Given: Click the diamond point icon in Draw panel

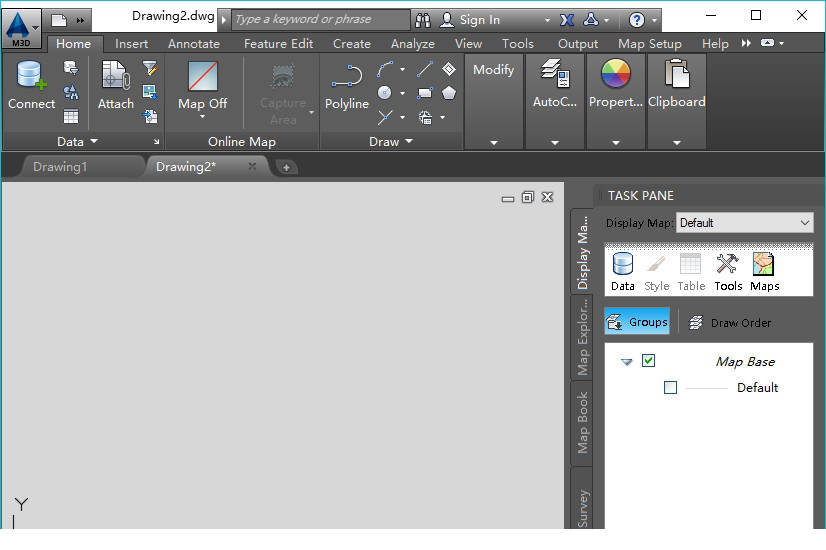Looking at the screenshot, I should pos(449,69).
